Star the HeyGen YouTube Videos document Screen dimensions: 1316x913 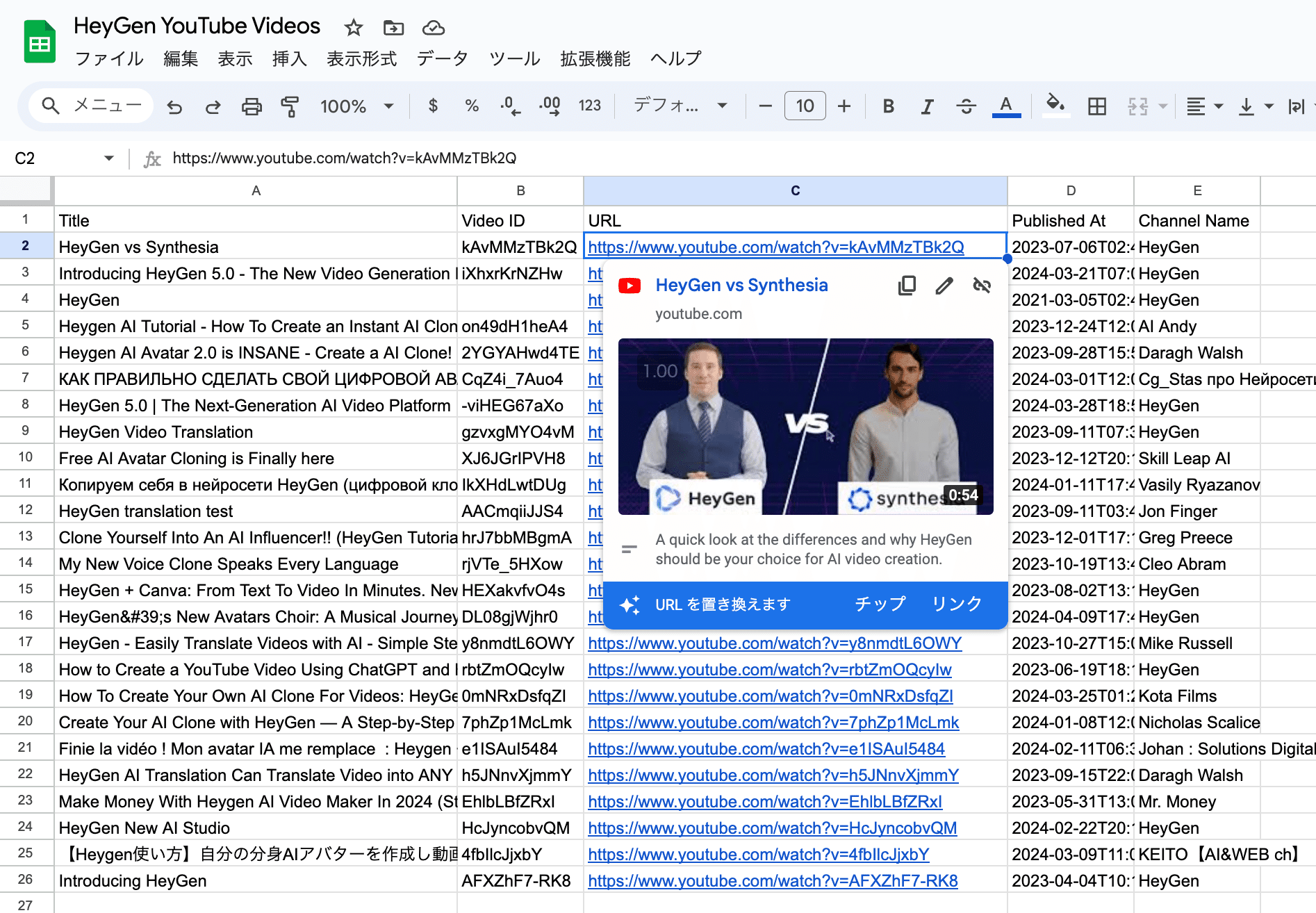pos(354,28)
